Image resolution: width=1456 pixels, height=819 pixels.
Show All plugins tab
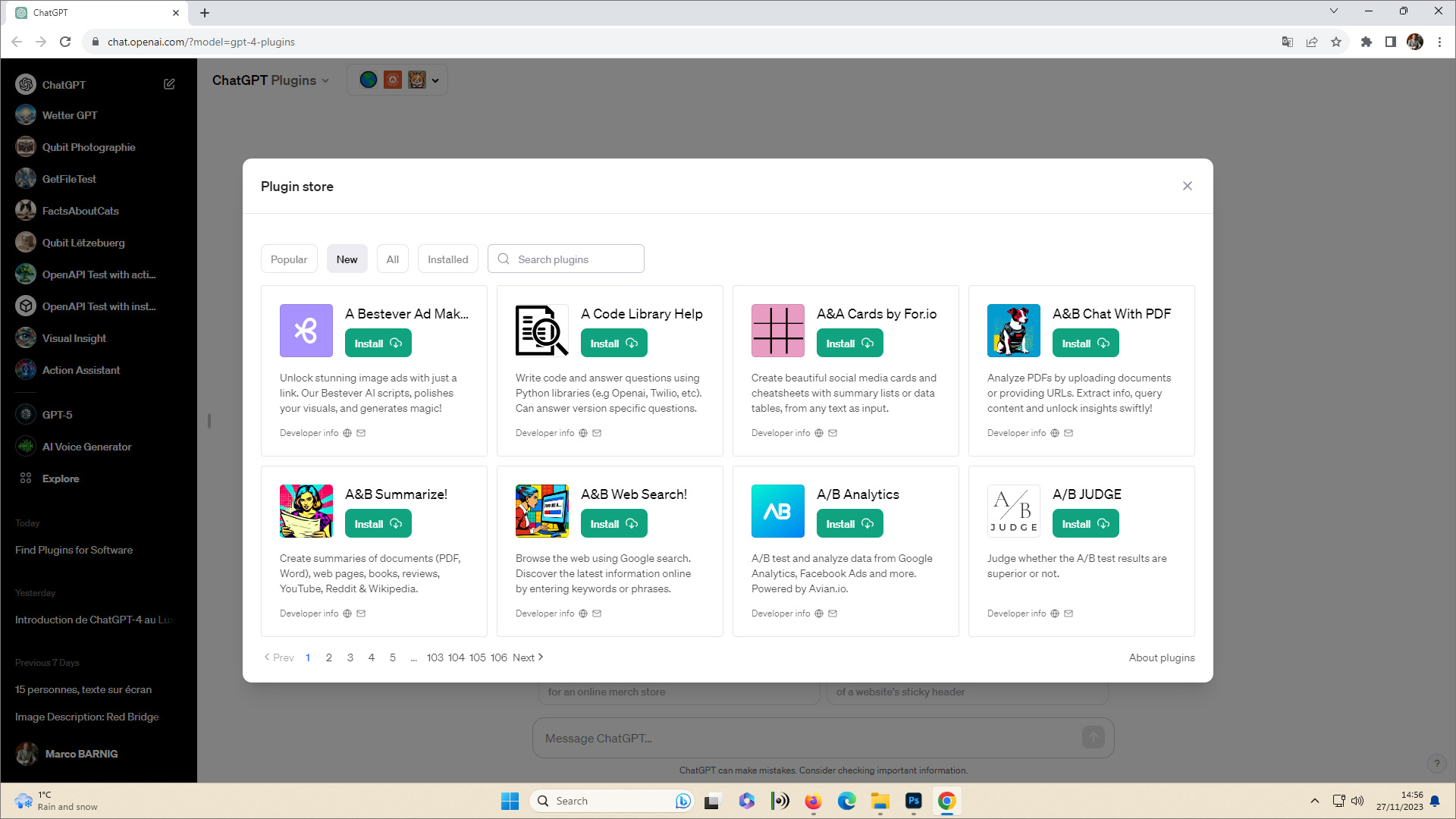(x=393, y=259)
